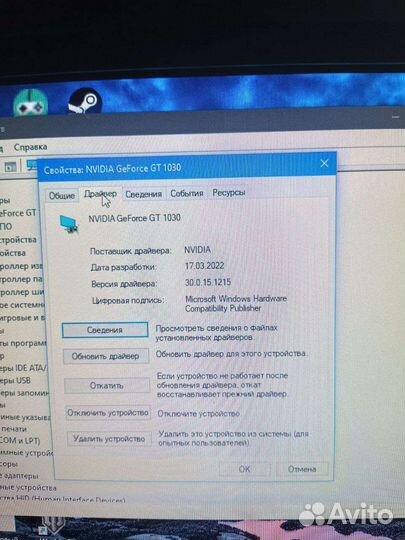Screen dimensions: 405x540
Task: Open the Steam desktop icon
Action: tap(85, 101)
